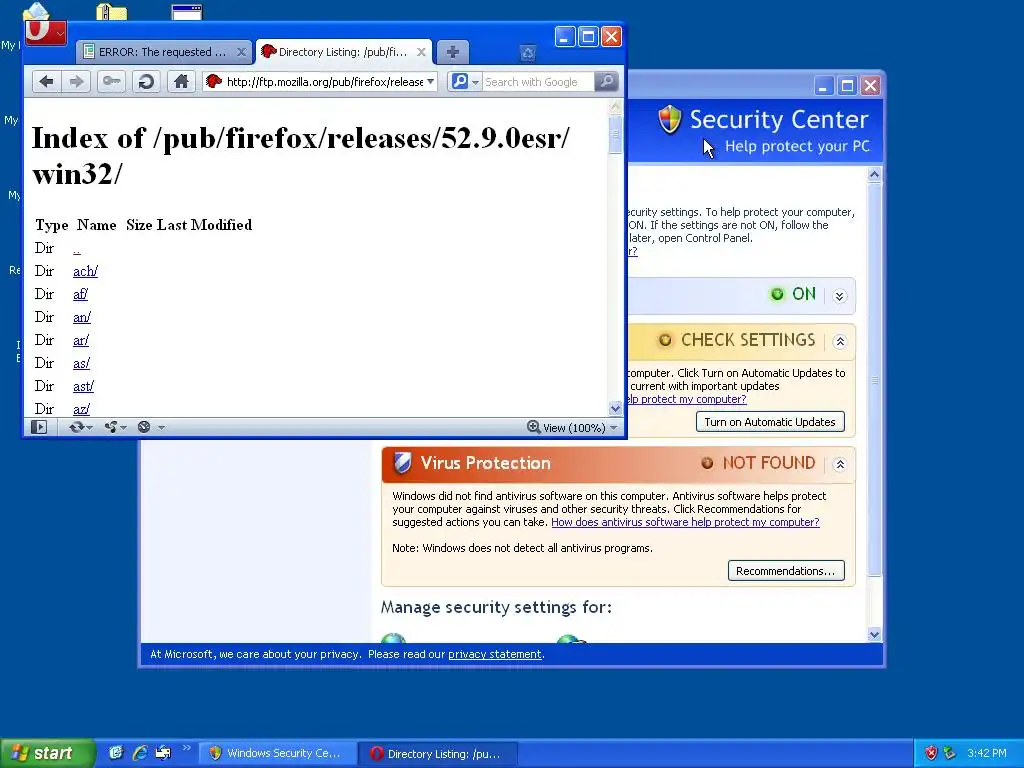Reload the page in Opera

146,82
